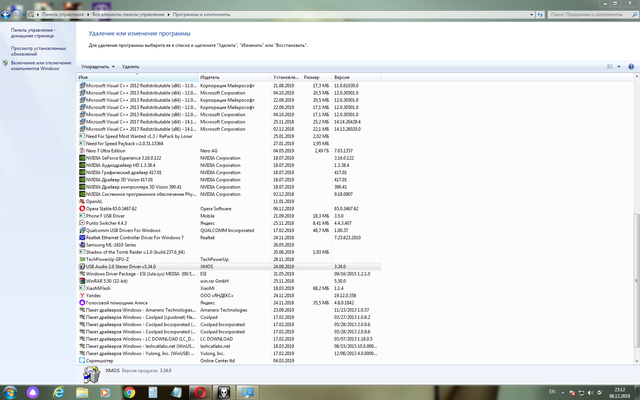Show hidden system tray icons

point(563,393)
